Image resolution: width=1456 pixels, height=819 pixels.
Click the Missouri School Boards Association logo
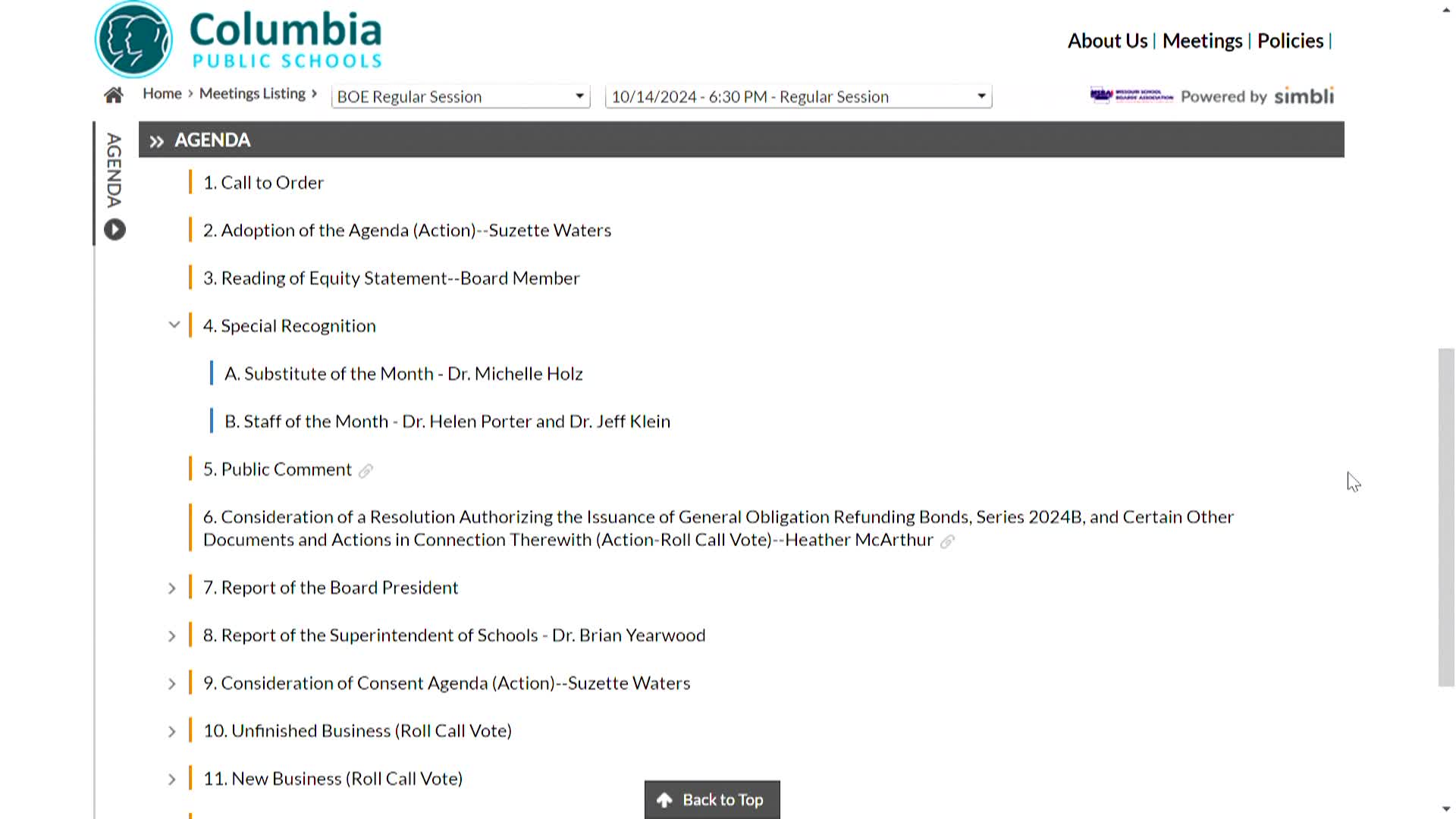[x=1131, y=96]
